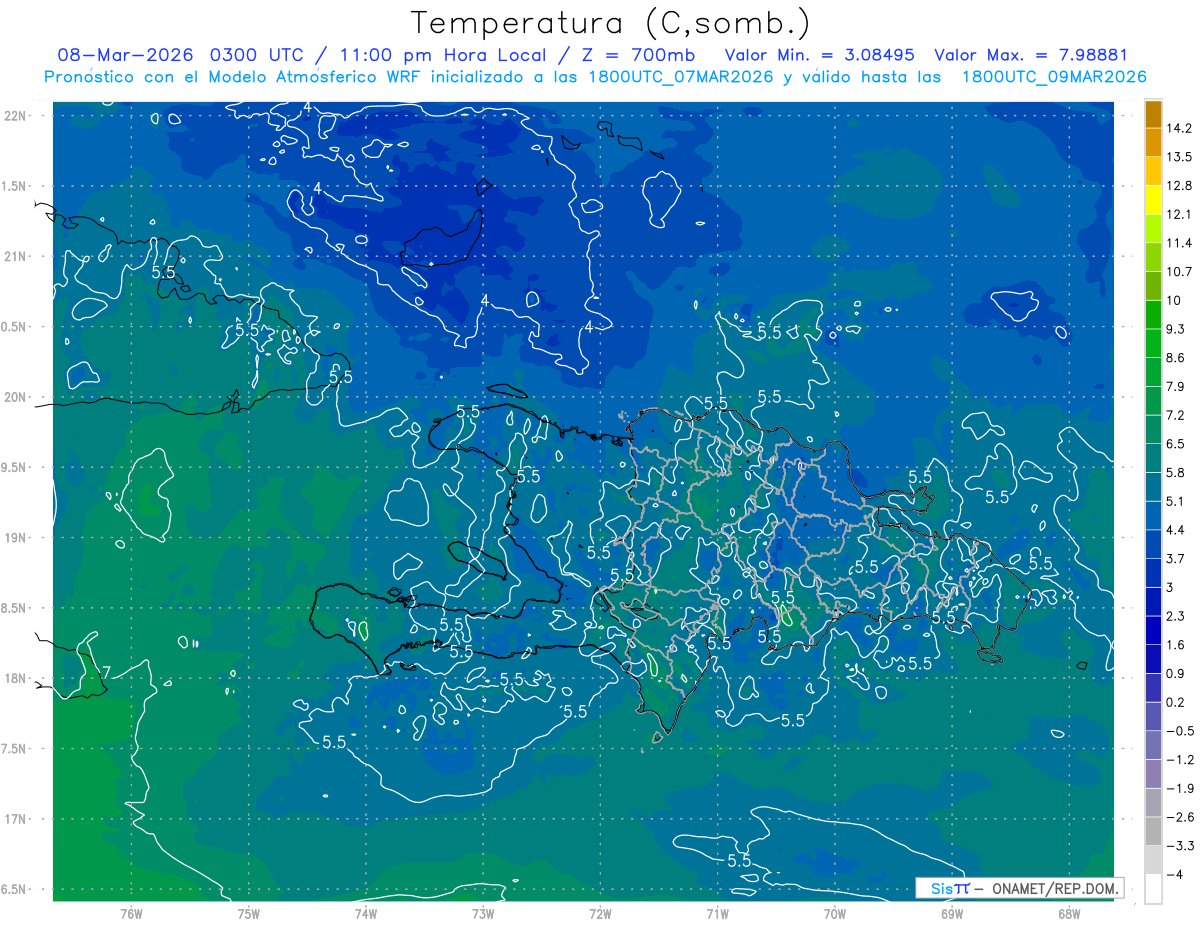The image size is (1200, 927).
Task: Click the "20N" latitude axis label
Action: (16, 397)
